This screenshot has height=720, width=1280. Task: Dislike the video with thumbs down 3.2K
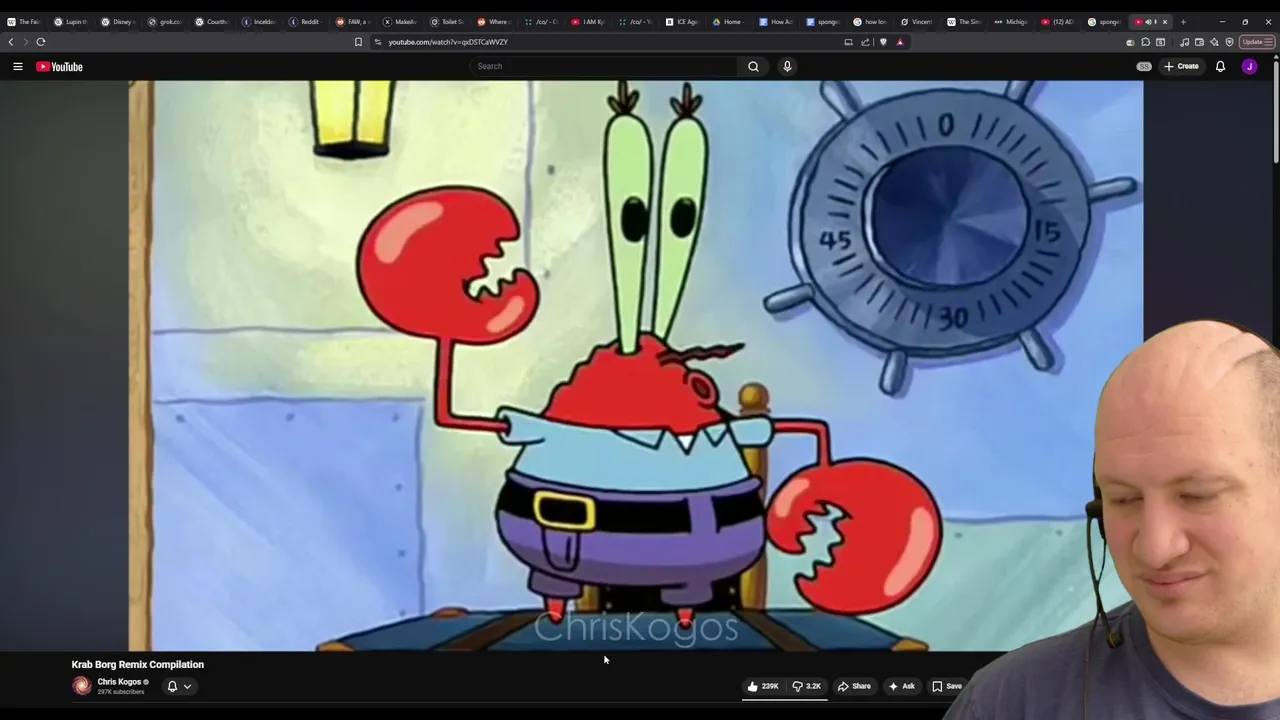point(806,686)
